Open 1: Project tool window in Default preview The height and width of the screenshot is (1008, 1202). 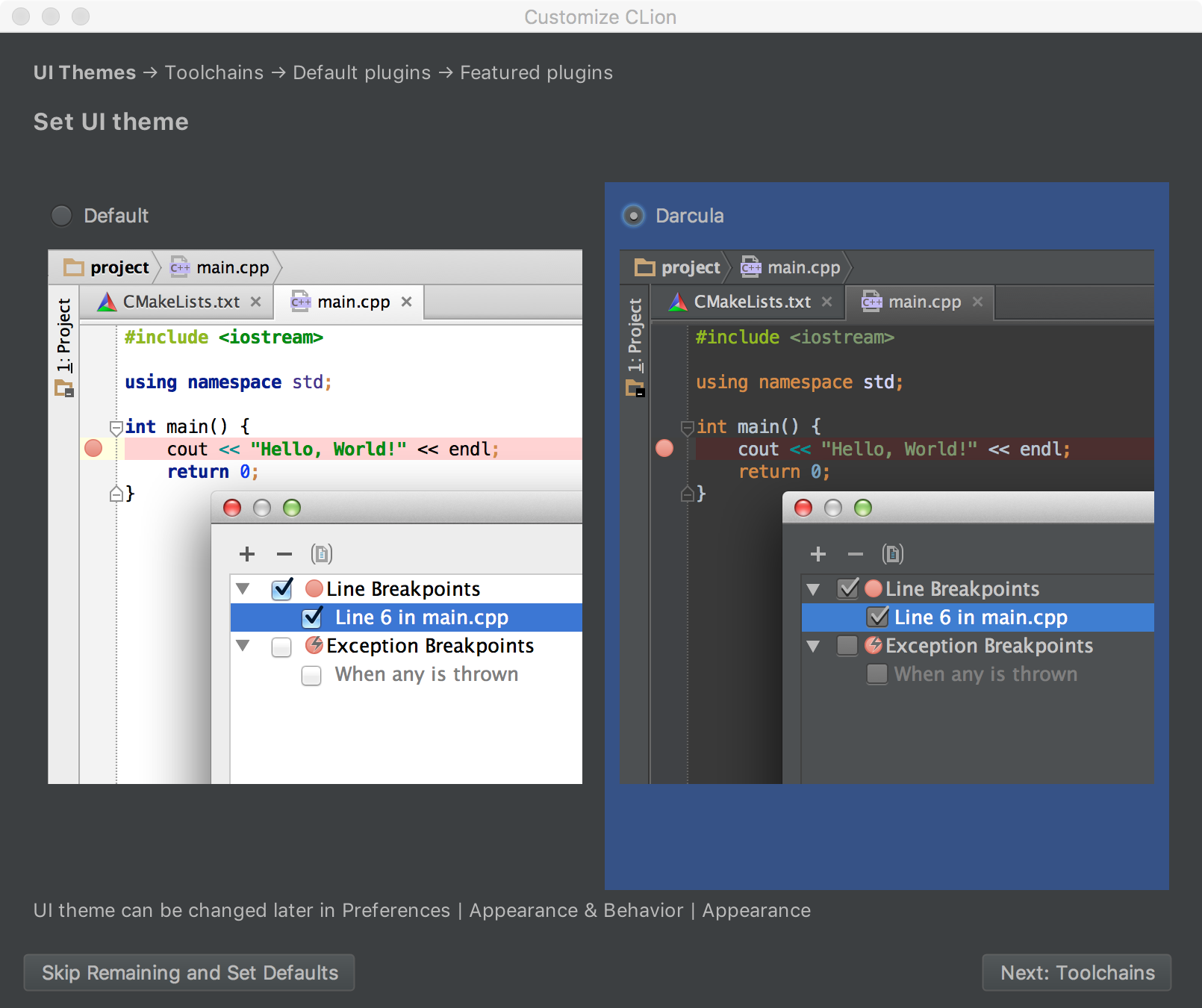point(64,335)
